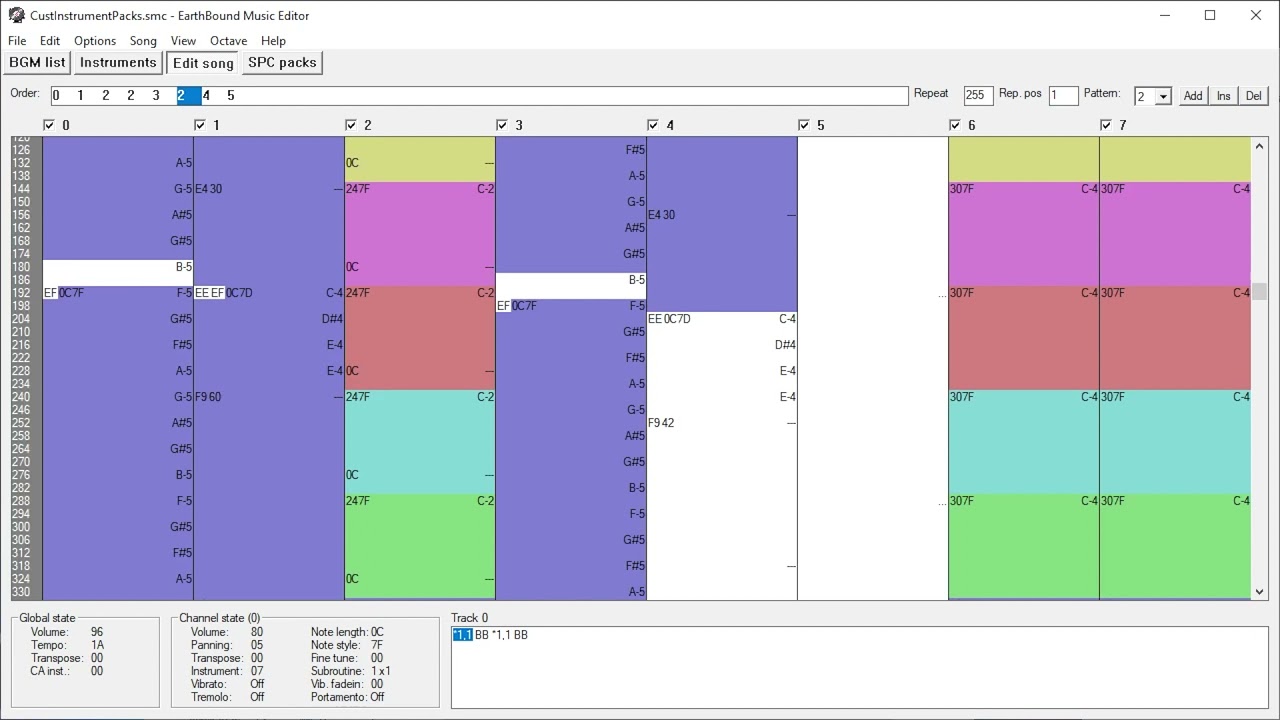Click the F#5 note at top of channel 3
Image resolution: width=1280 pixels, height=720 pixels.
click(636, 150)
